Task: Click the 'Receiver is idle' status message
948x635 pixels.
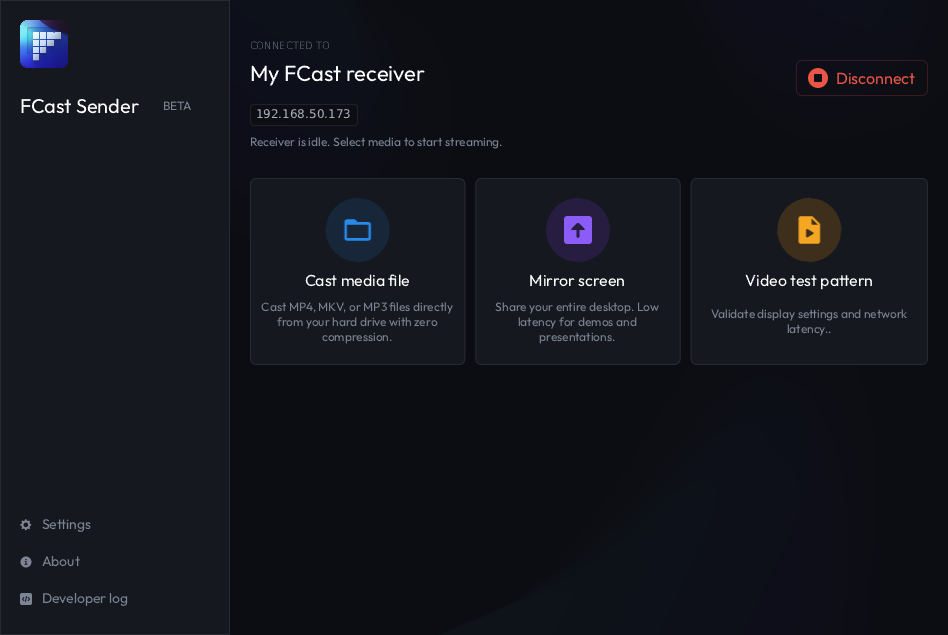Action: pos(376,142)
